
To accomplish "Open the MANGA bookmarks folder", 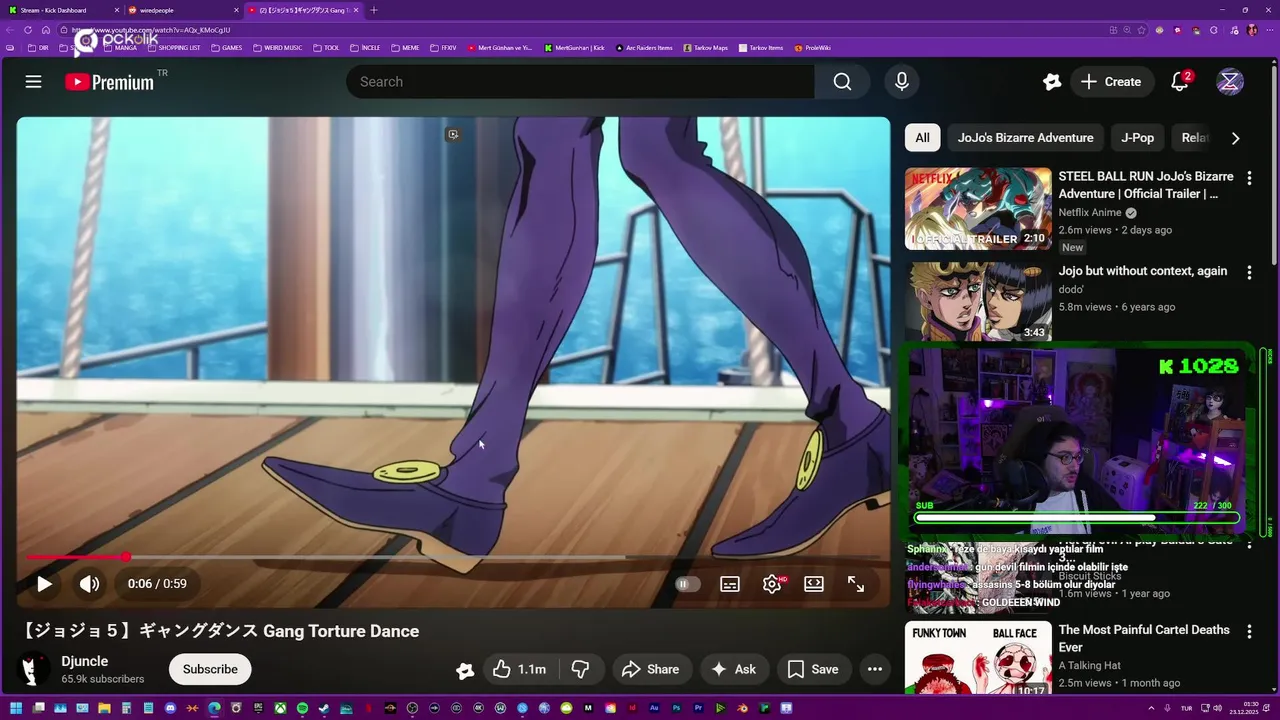I will point(119,47).
